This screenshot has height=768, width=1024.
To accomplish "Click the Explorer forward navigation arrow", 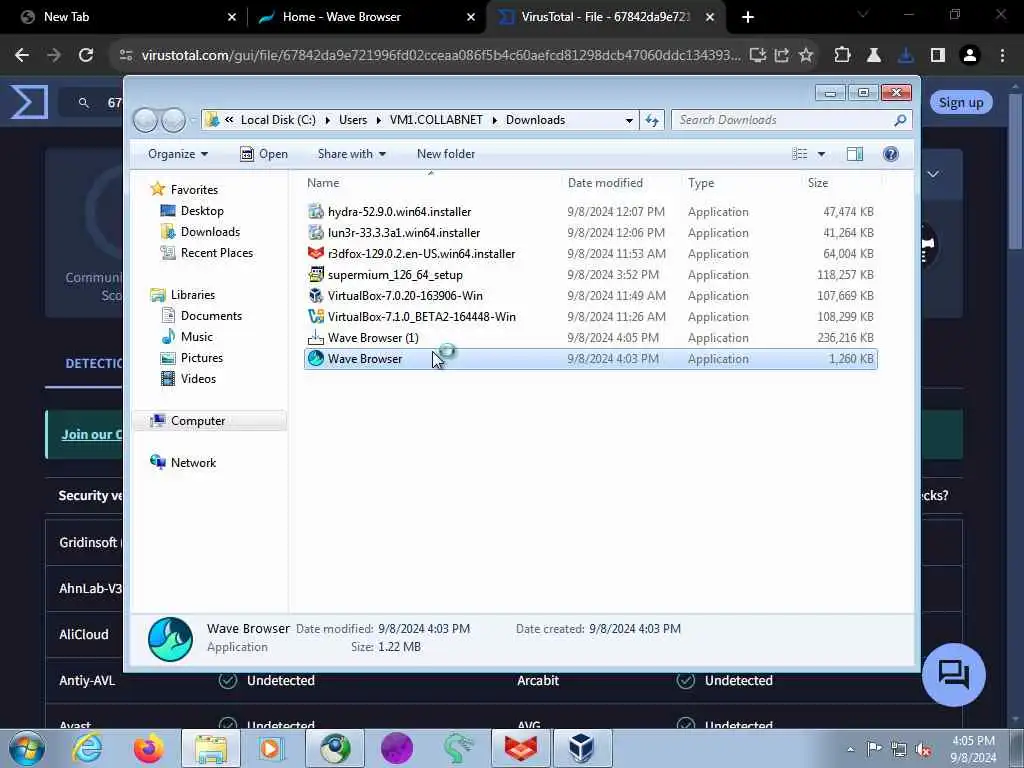I will 174,120.
